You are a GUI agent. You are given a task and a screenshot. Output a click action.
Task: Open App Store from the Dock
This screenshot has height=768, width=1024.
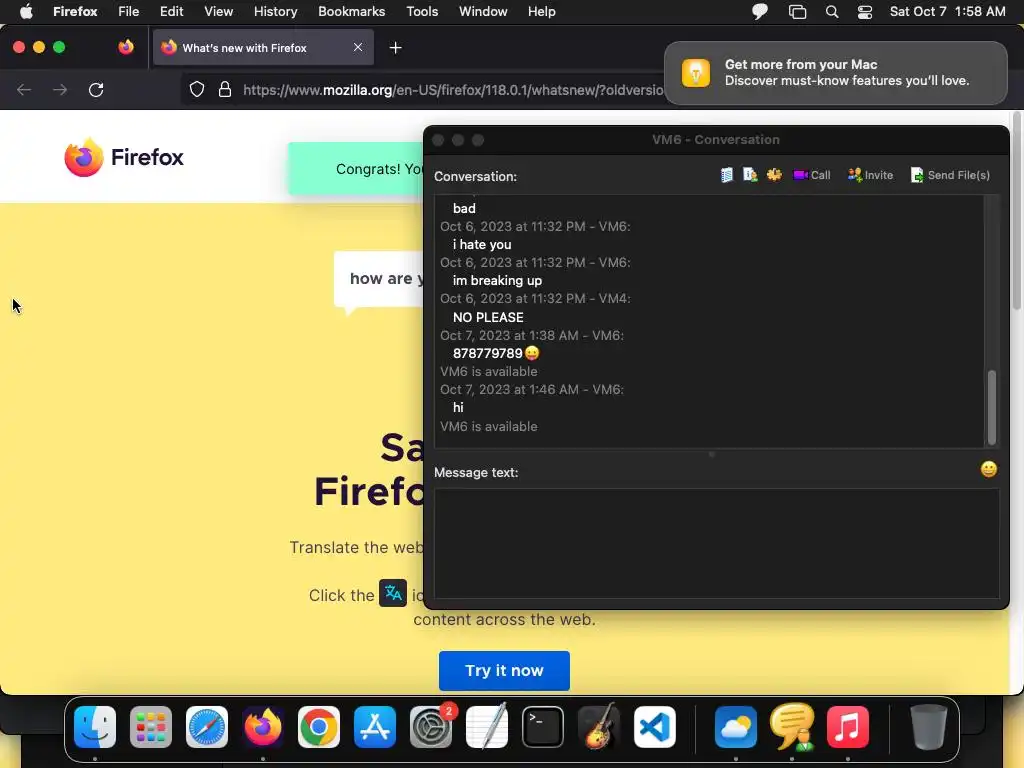tap(375, 727)
